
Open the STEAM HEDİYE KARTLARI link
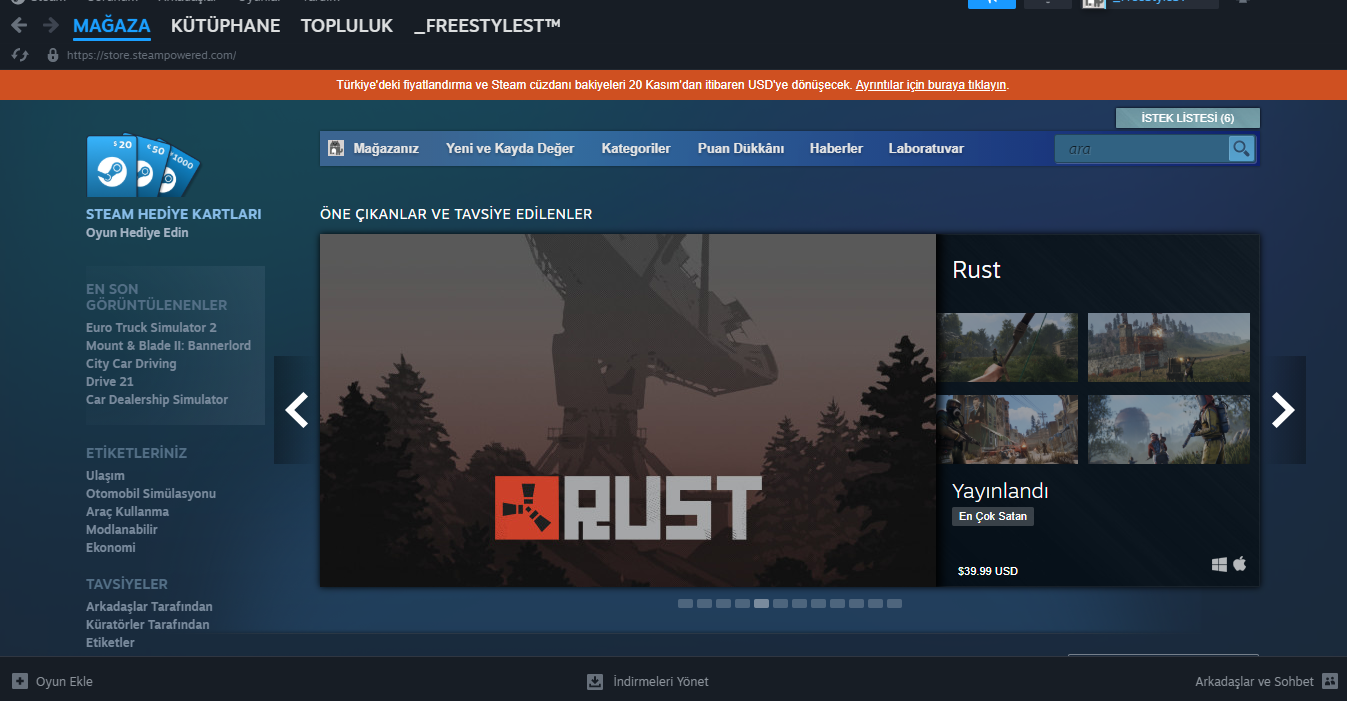pos(174,214)
